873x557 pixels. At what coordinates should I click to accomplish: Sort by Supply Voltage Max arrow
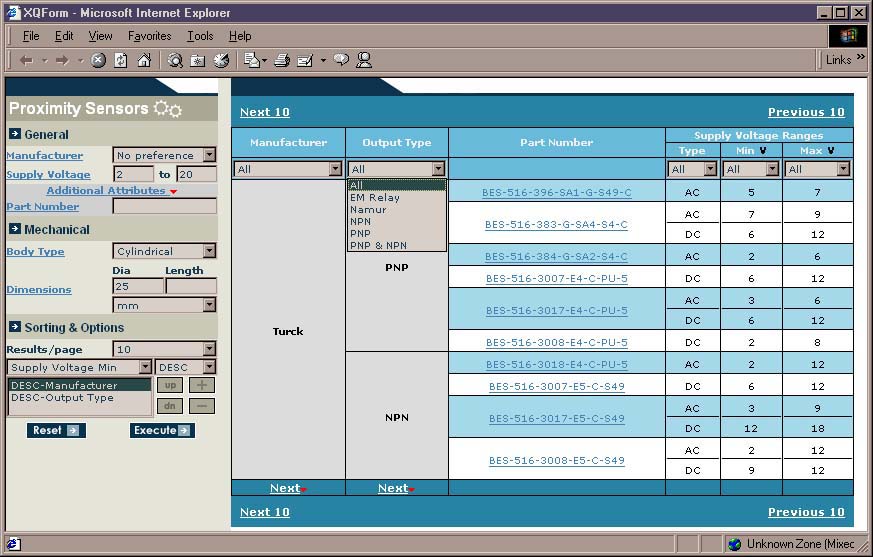coord(831,150)
